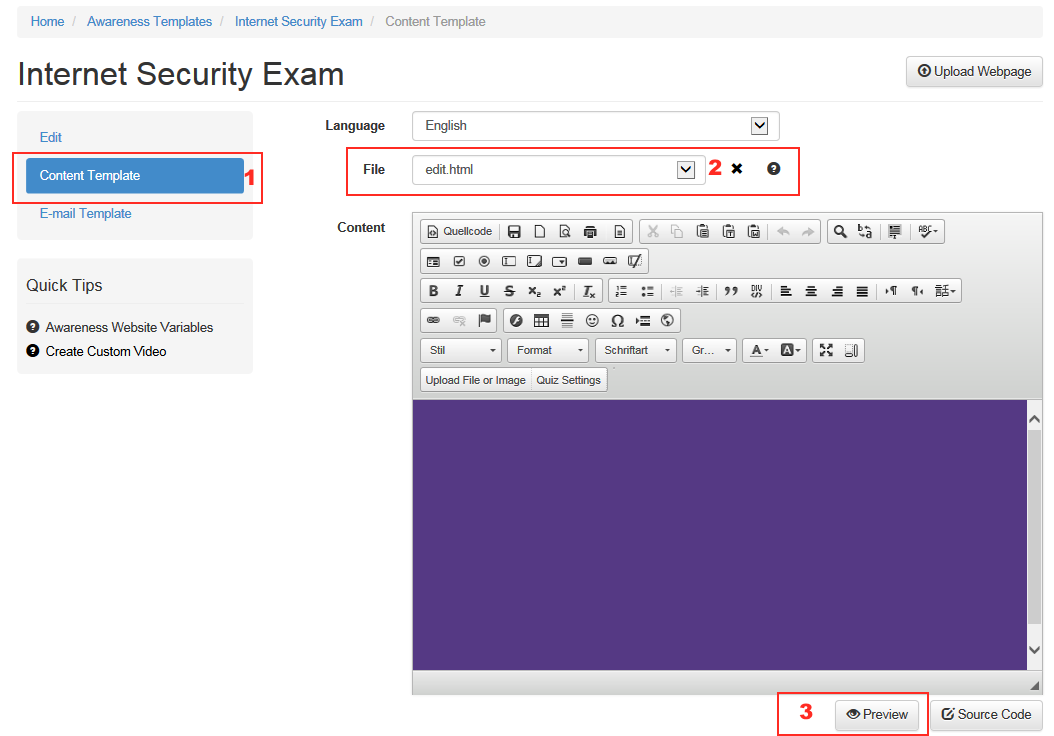
Task: Insert a radio button form field
Action: 484,261
